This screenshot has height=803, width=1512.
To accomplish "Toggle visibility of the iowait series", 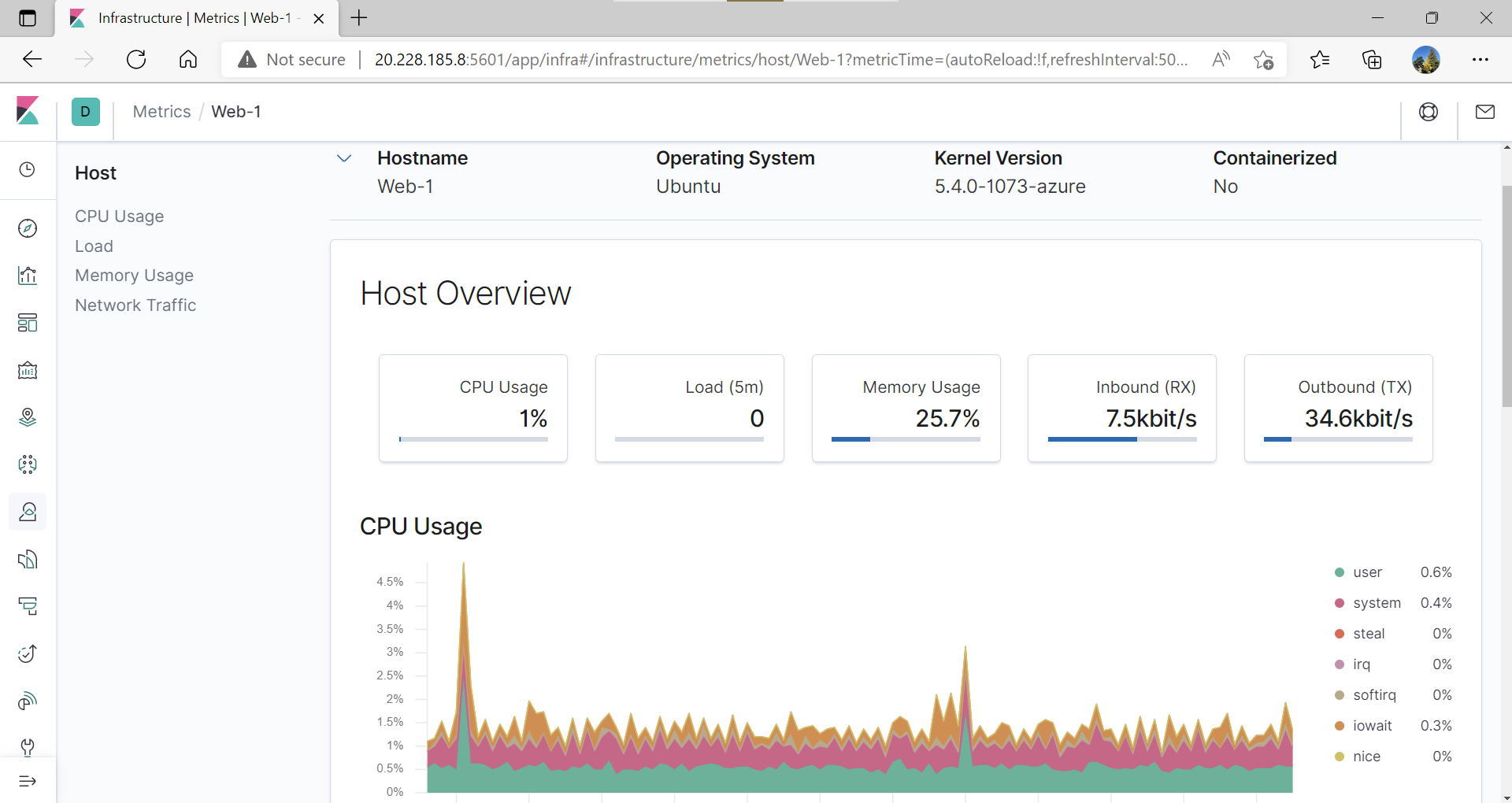I will click(x=1372, y=726).
